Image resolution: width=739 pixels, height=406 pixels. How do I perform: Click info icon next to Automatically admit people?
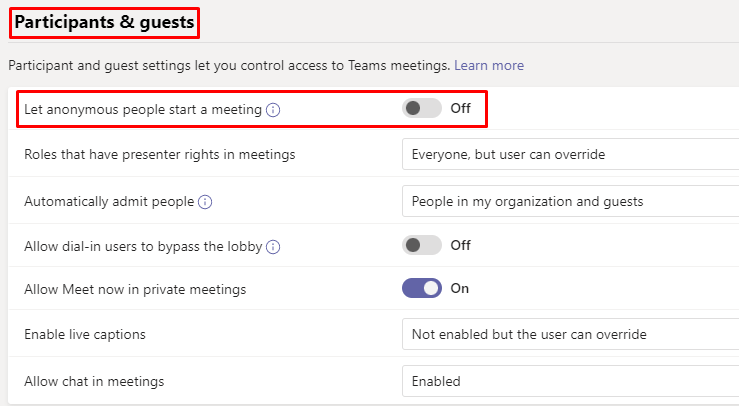(x=205, y=201)
